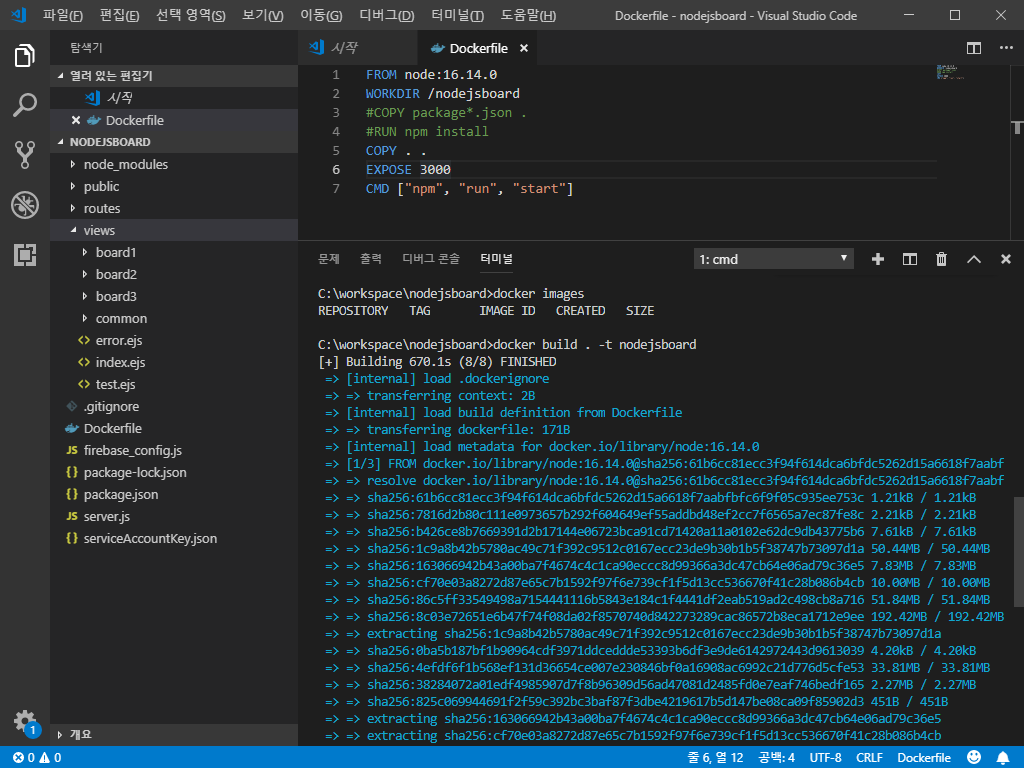This screenshot has width=1024, height=768.
Task: Open package-lock.json file
Action: 174,472
